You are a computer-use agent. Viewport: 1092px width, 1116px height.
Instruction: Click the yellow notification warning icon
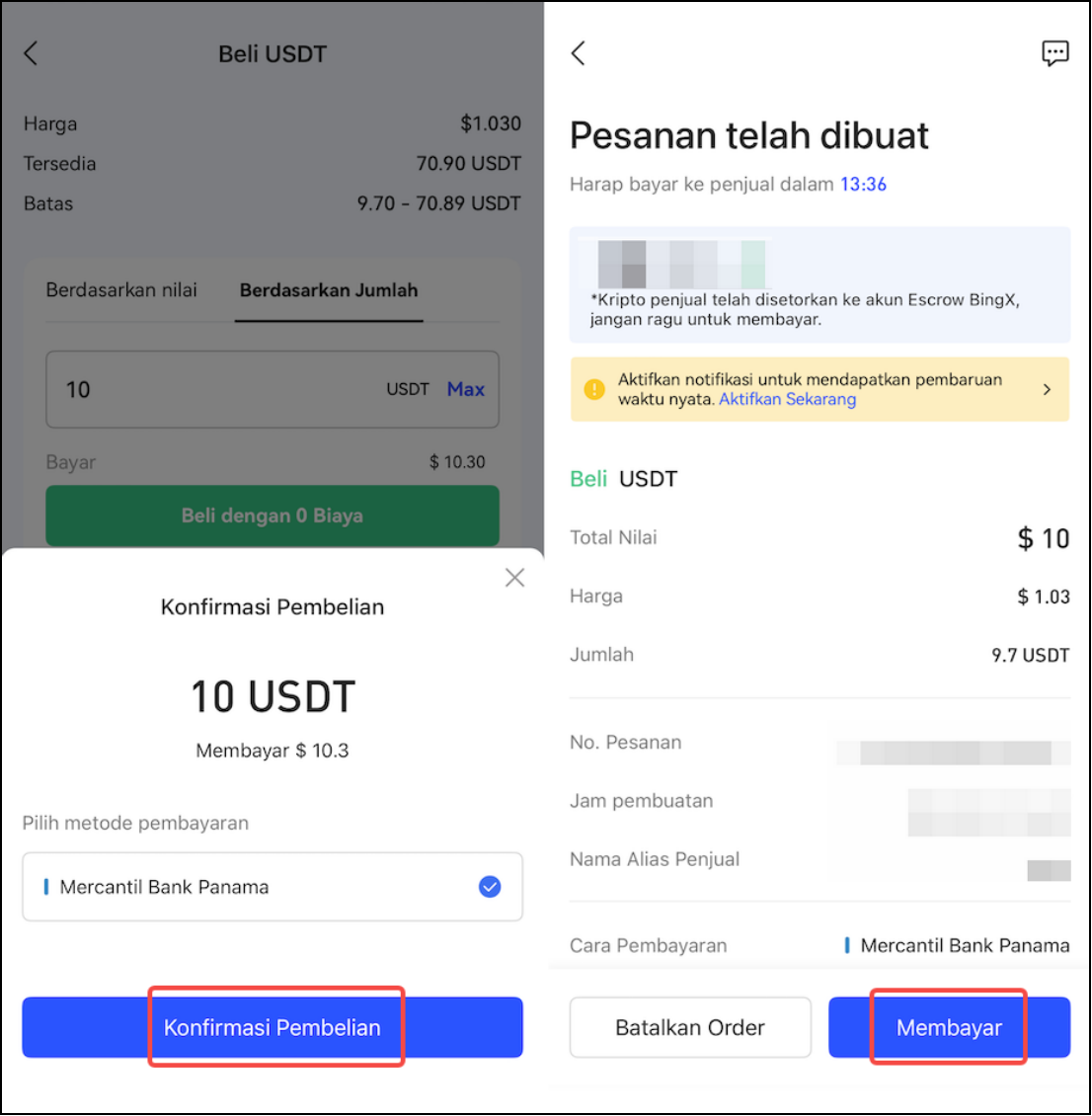coord(594,389)
